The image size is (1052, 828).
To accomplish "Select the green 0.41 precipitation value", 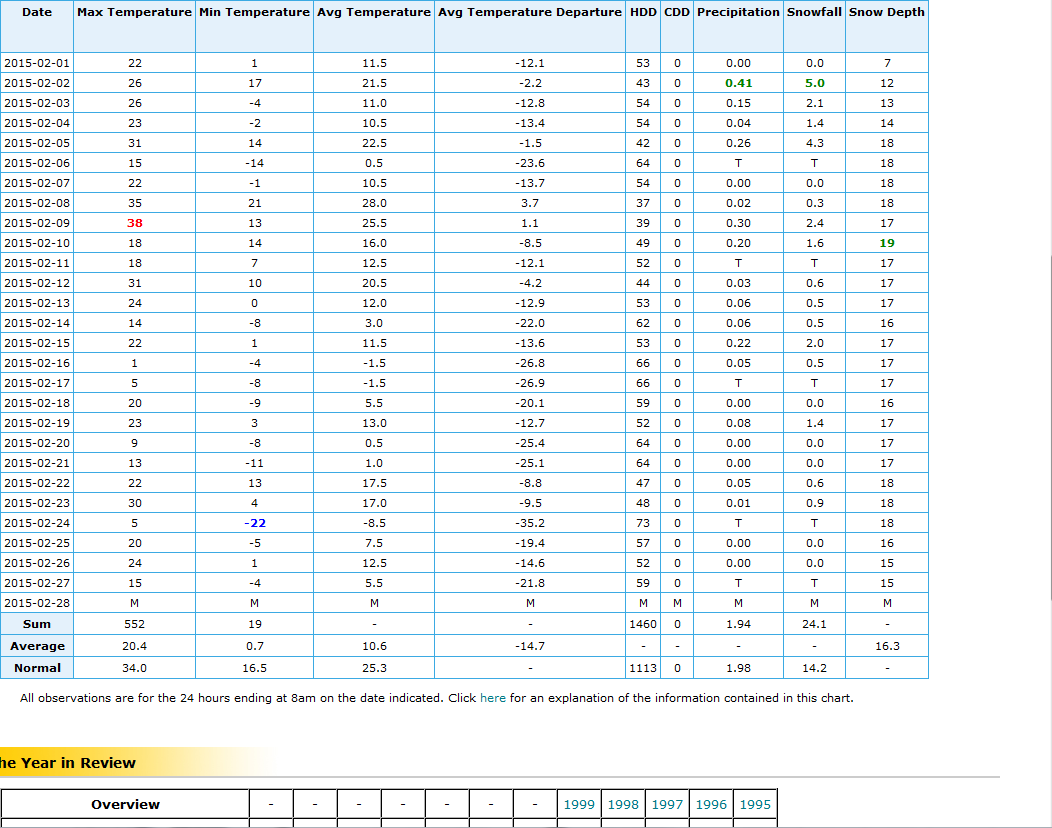I will [738, 83].
